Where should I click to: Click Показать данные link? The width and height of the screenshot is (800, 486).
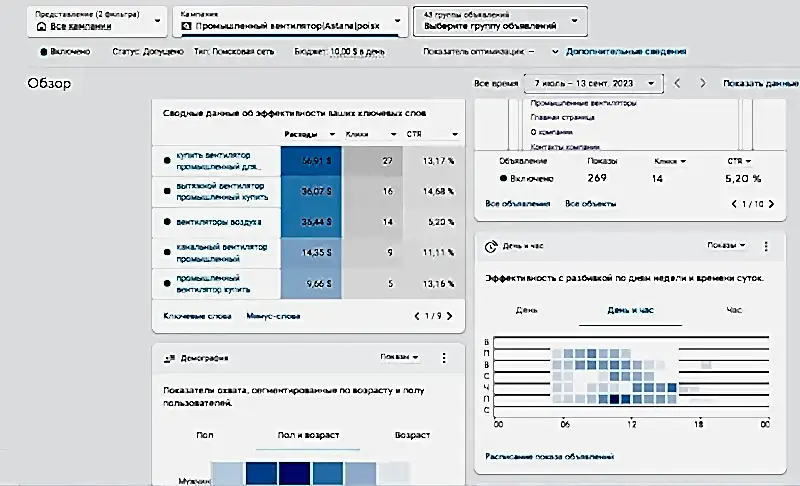tap(760, 83)
